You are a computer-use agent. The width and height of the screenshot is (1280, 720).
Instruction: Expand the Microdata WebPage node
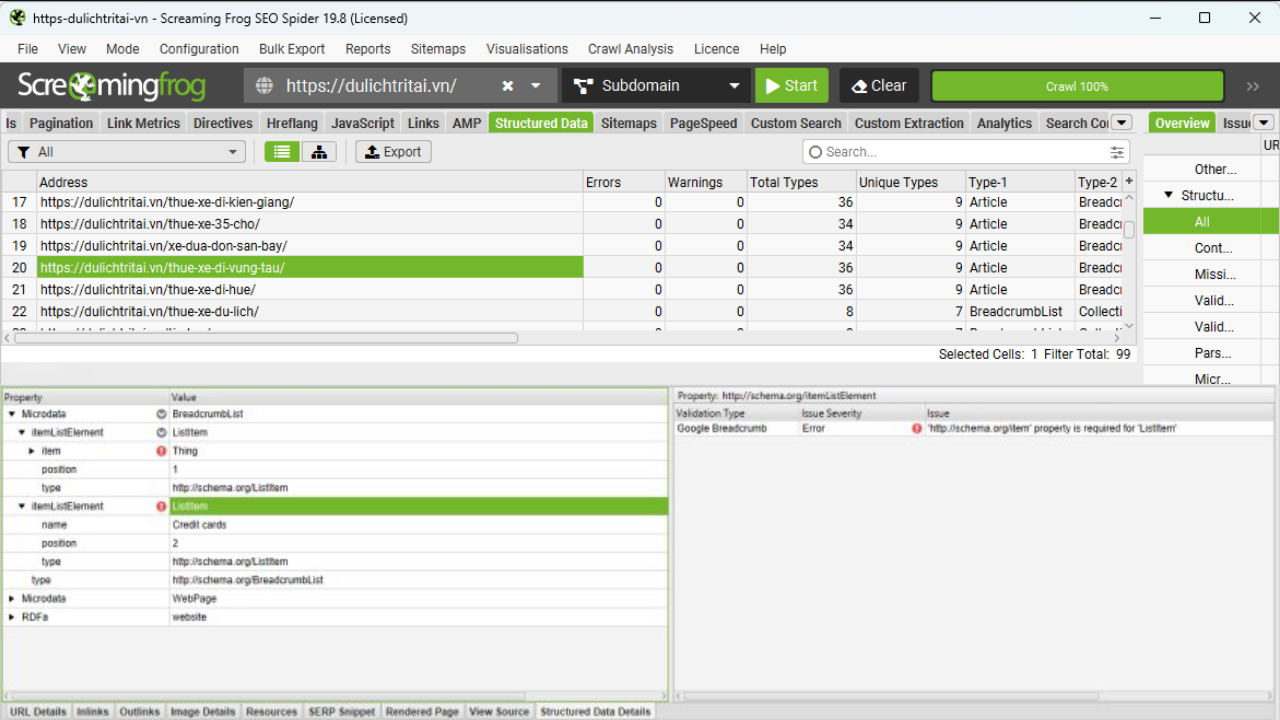[12, 599]
